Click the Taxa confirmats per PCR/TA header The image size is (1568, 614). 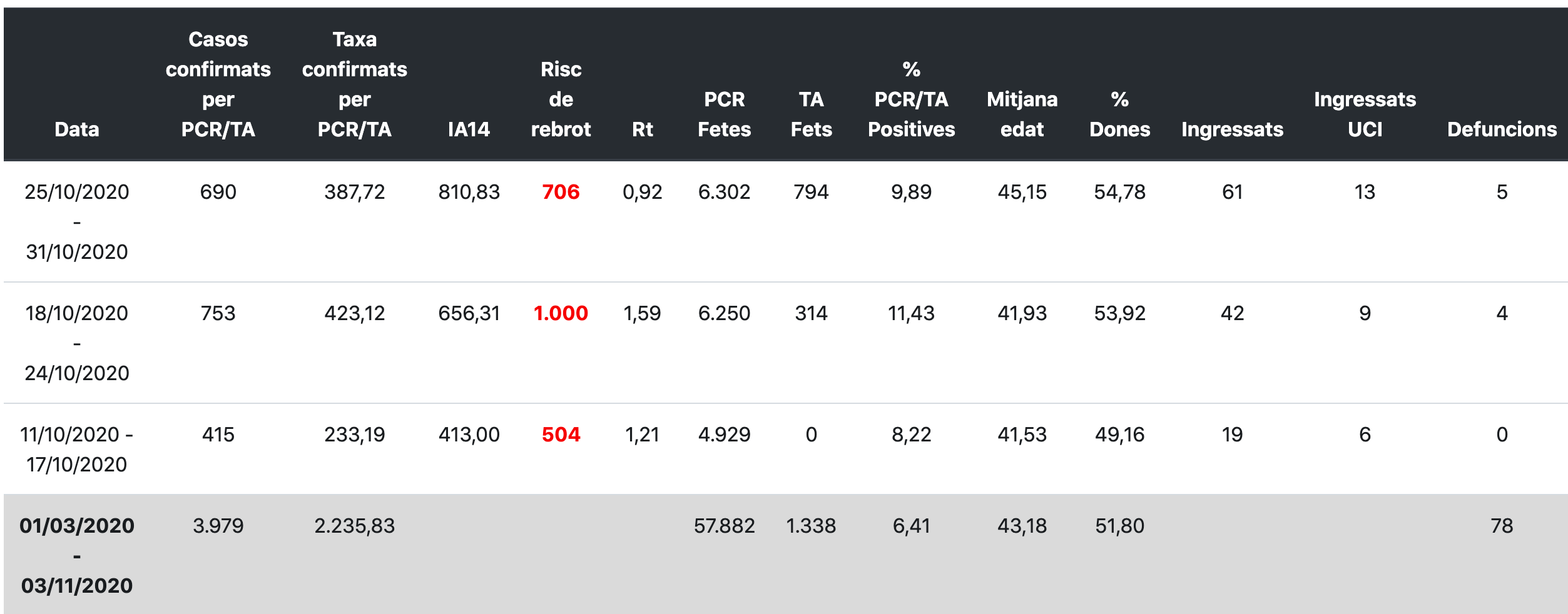354,84
